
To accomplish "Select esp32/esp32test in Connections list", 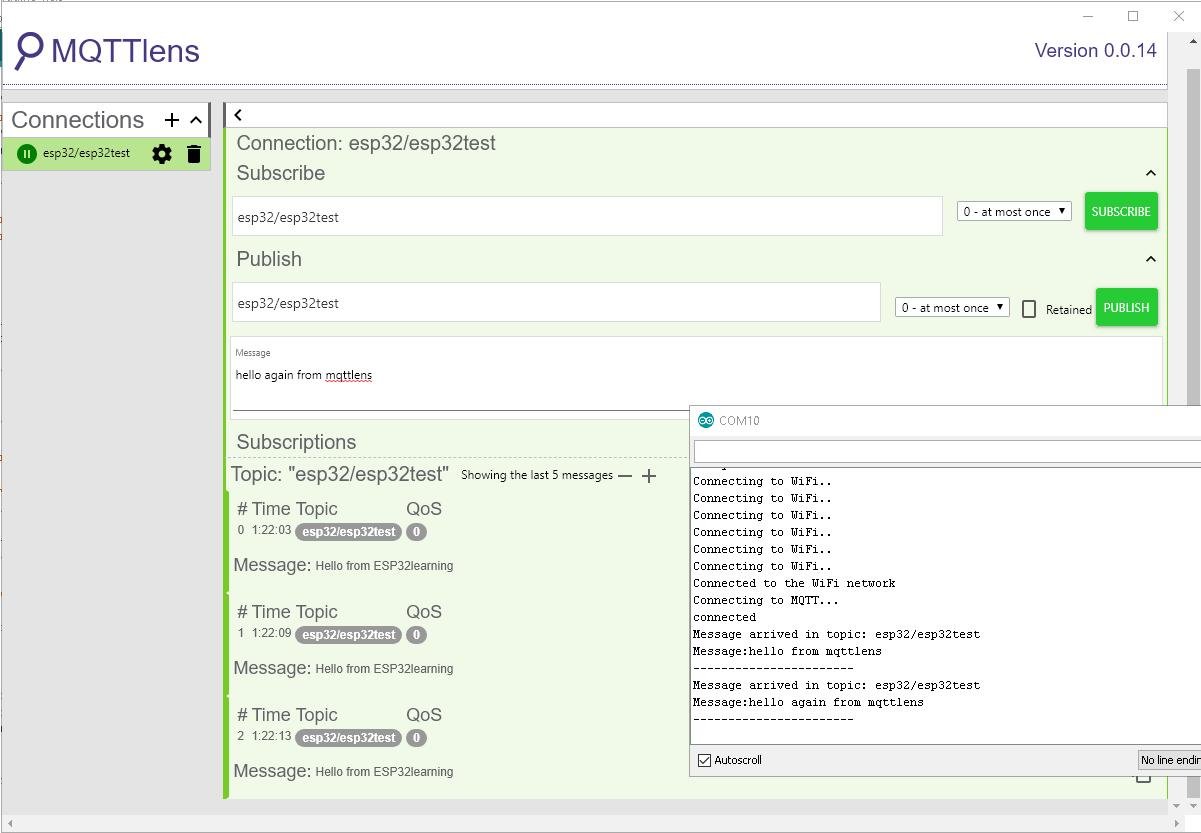I will pyautogui.click(x=86, y=153).
